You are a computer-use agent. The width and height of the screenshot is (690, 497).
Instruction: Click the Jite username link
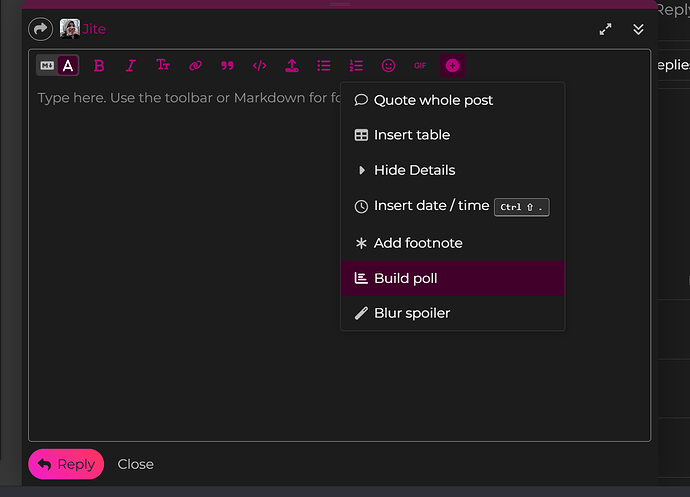coord(94,29)
